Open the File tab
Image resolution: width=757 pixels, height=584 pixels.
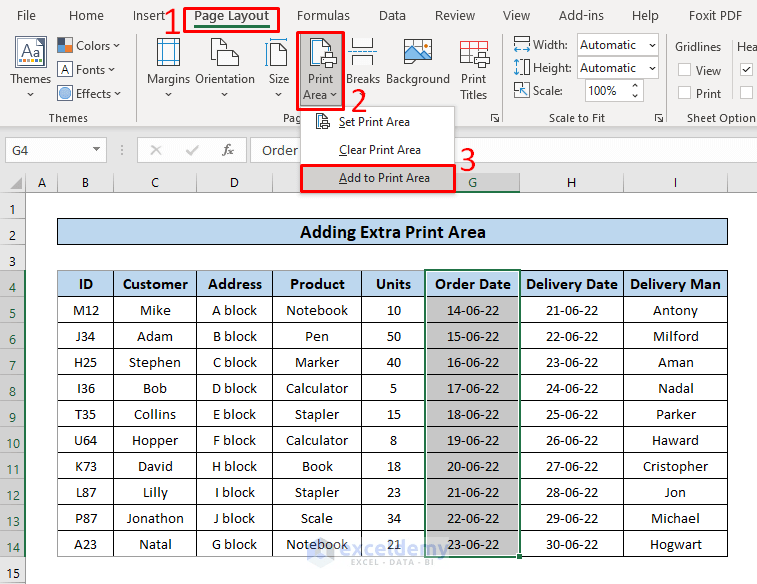tap(26, 16)
